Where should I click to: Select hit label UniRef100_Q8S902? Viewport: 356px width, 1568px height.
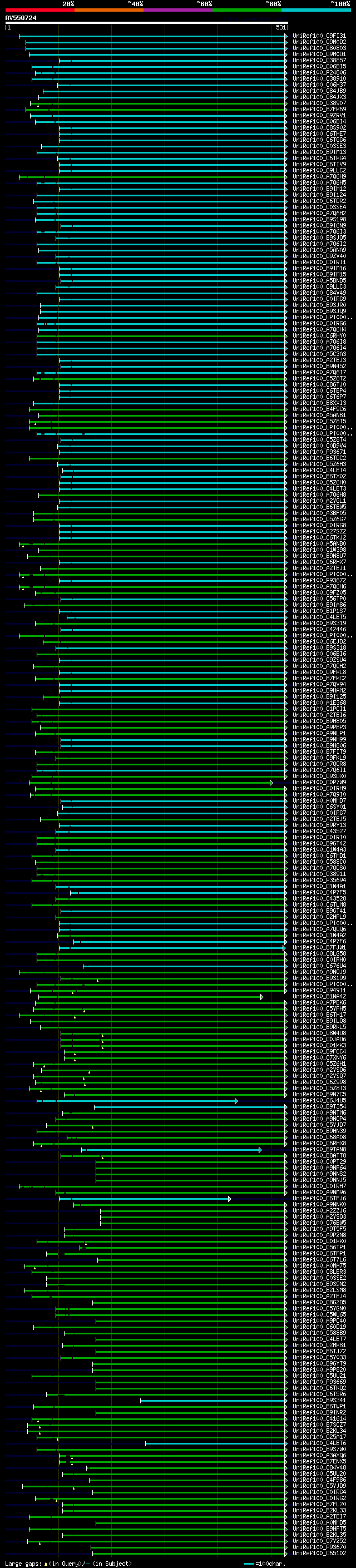point(319,128)
